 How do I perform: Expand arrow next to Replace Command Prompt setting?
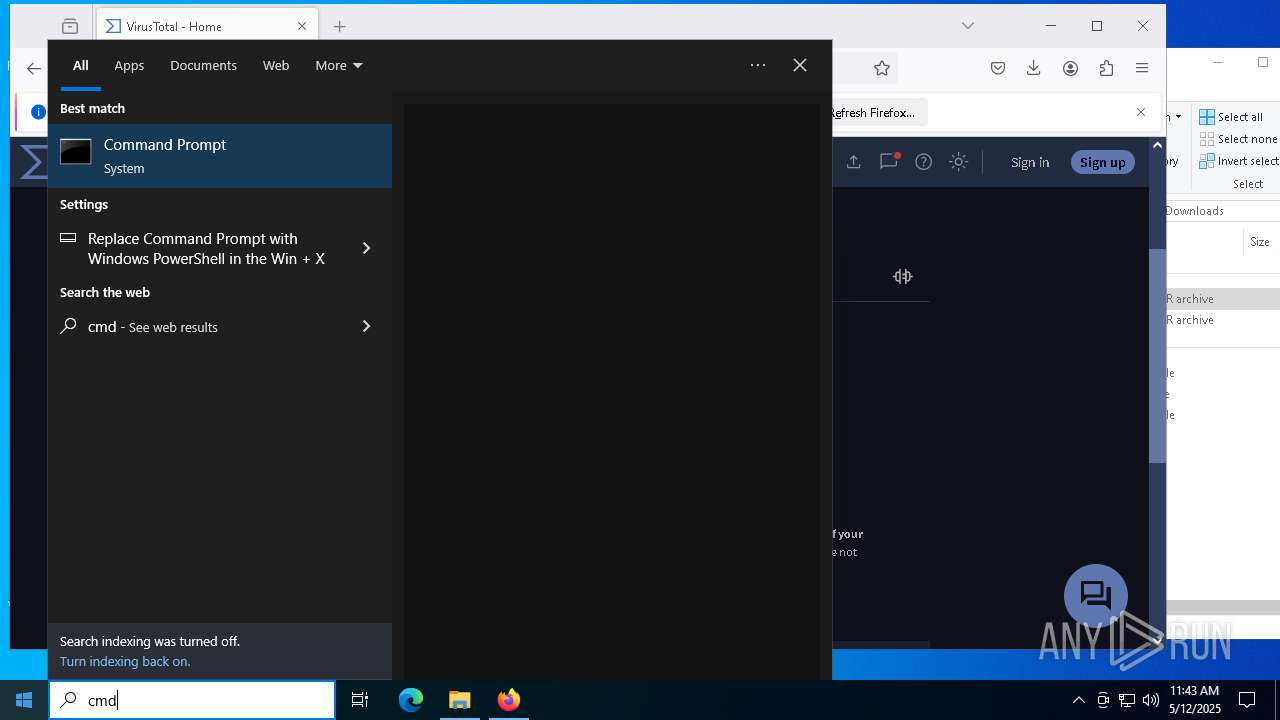point(366,248)
